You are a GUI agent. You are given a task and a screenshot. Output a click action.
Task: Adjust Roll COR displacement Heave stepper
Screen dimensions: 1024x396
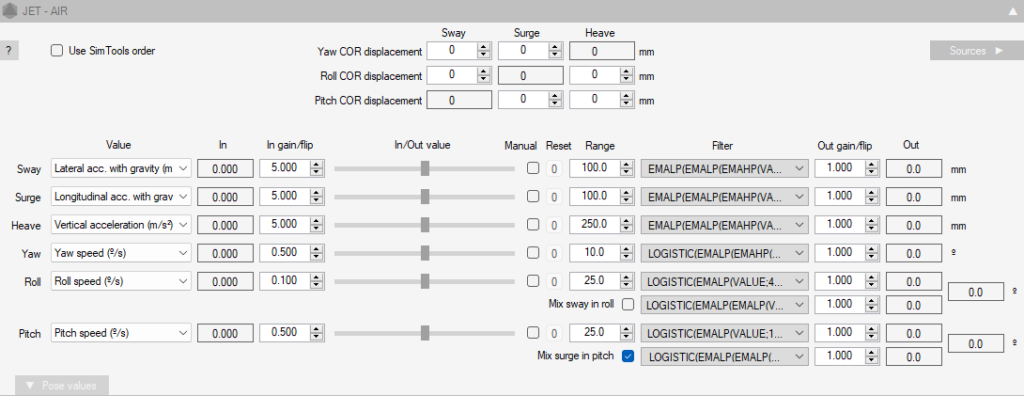tap(626, 75)
